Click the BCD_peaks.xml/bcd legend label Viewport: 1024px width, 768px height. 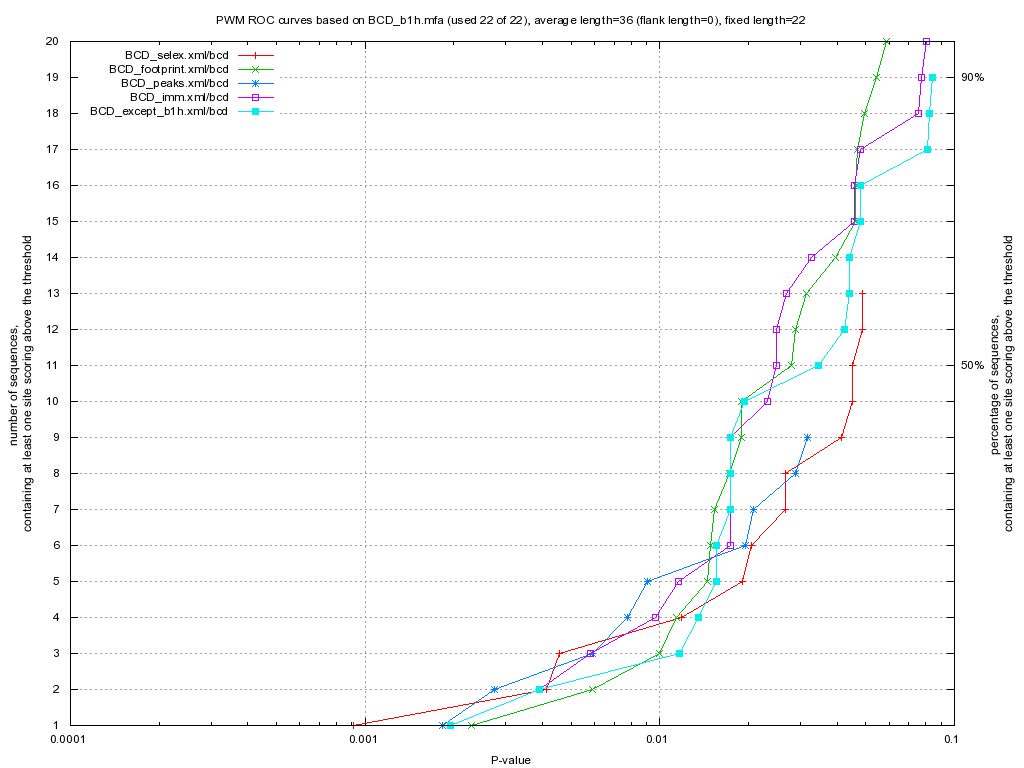tap(174, 83)
